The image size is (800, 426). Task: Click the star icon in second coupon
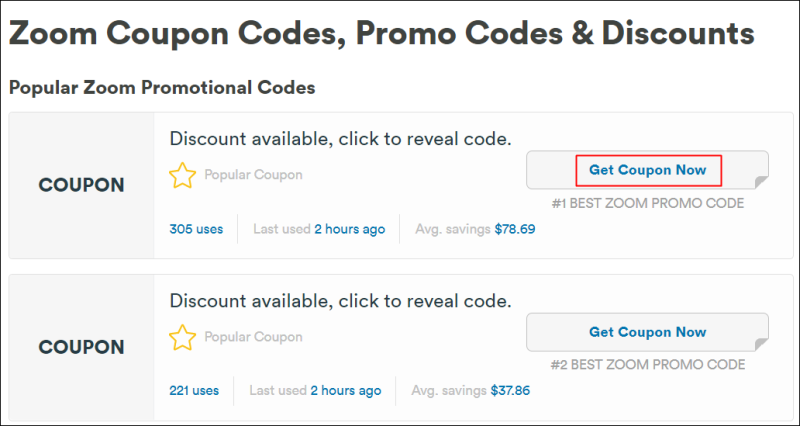[x=182, y=338]
